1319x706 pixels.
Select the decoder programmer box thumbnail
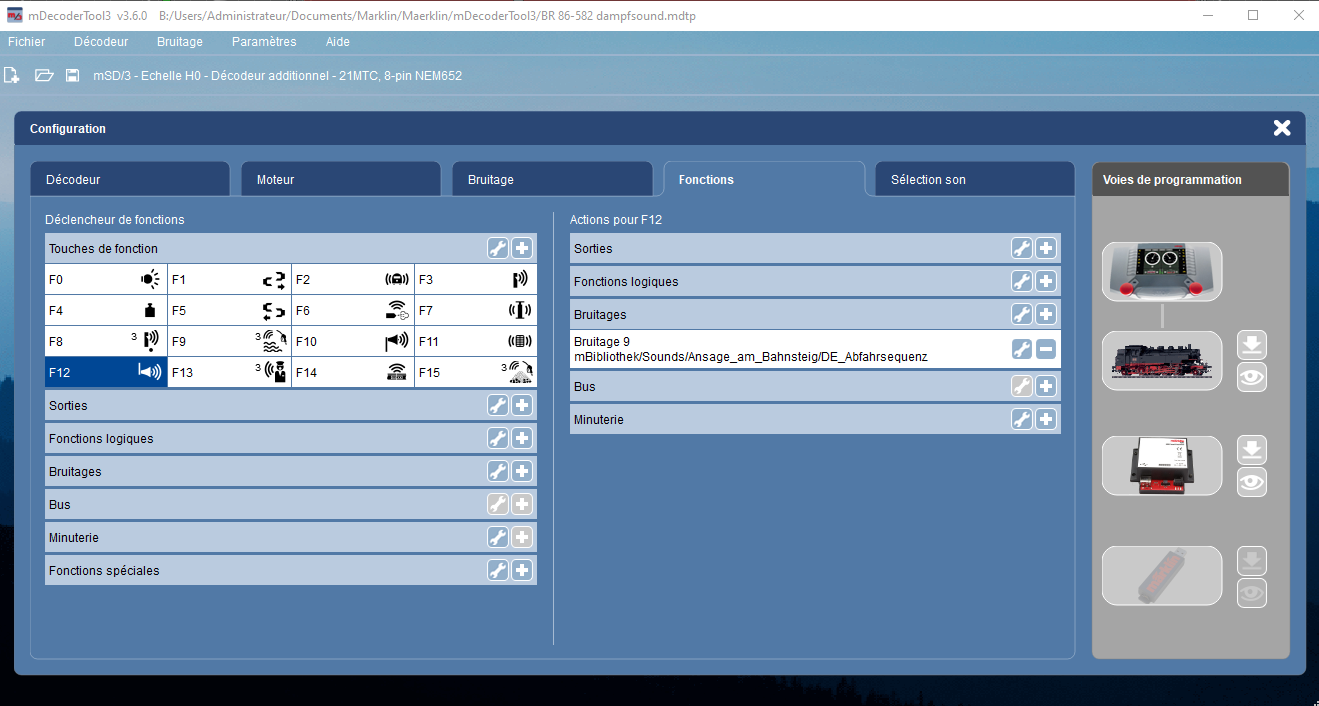click(x=1162, y=466)
